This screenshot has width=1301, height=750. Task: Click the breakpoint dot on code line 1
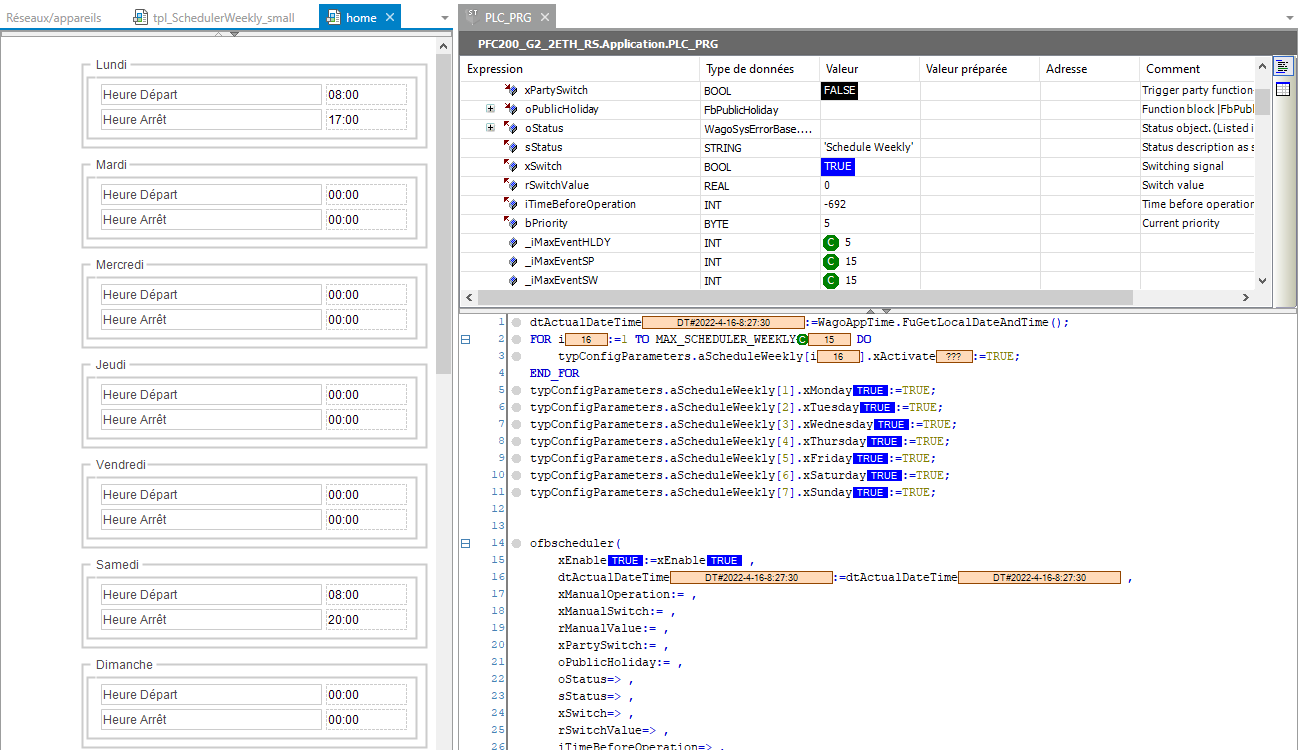pyautogui.click(x=516, y=323)
